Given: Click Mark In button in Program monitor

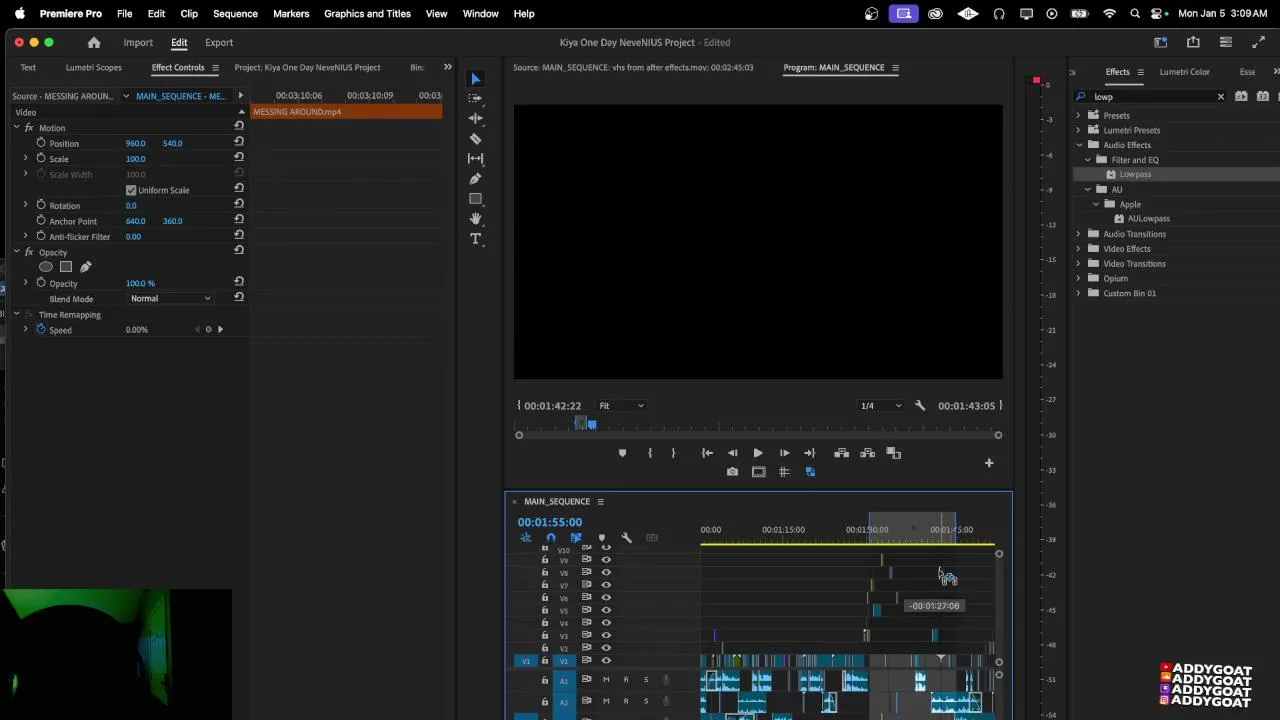Looking at the screenshot, I should tap(650, 453).
